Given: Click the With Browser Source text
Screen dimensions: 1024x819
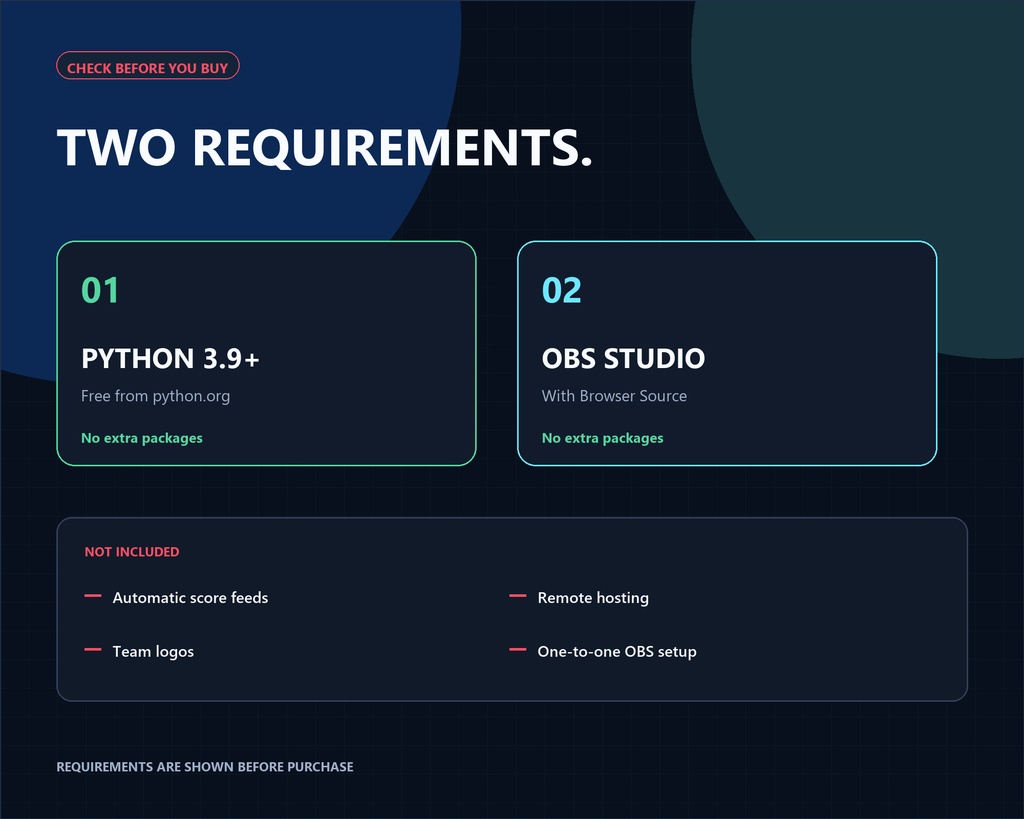Looking at the screenshot, I should click(x=614, y=396).
